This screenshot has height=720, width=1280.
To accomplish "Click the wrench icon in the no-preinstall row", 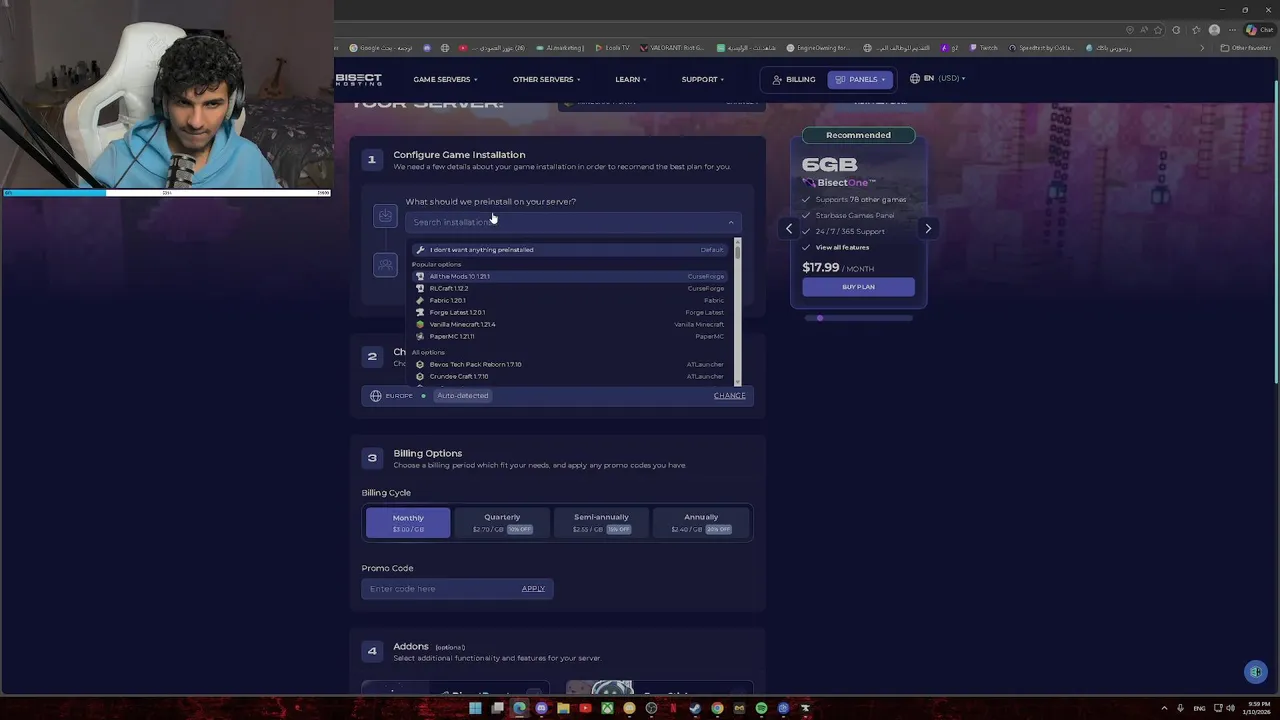I will (x=420, y=250).
